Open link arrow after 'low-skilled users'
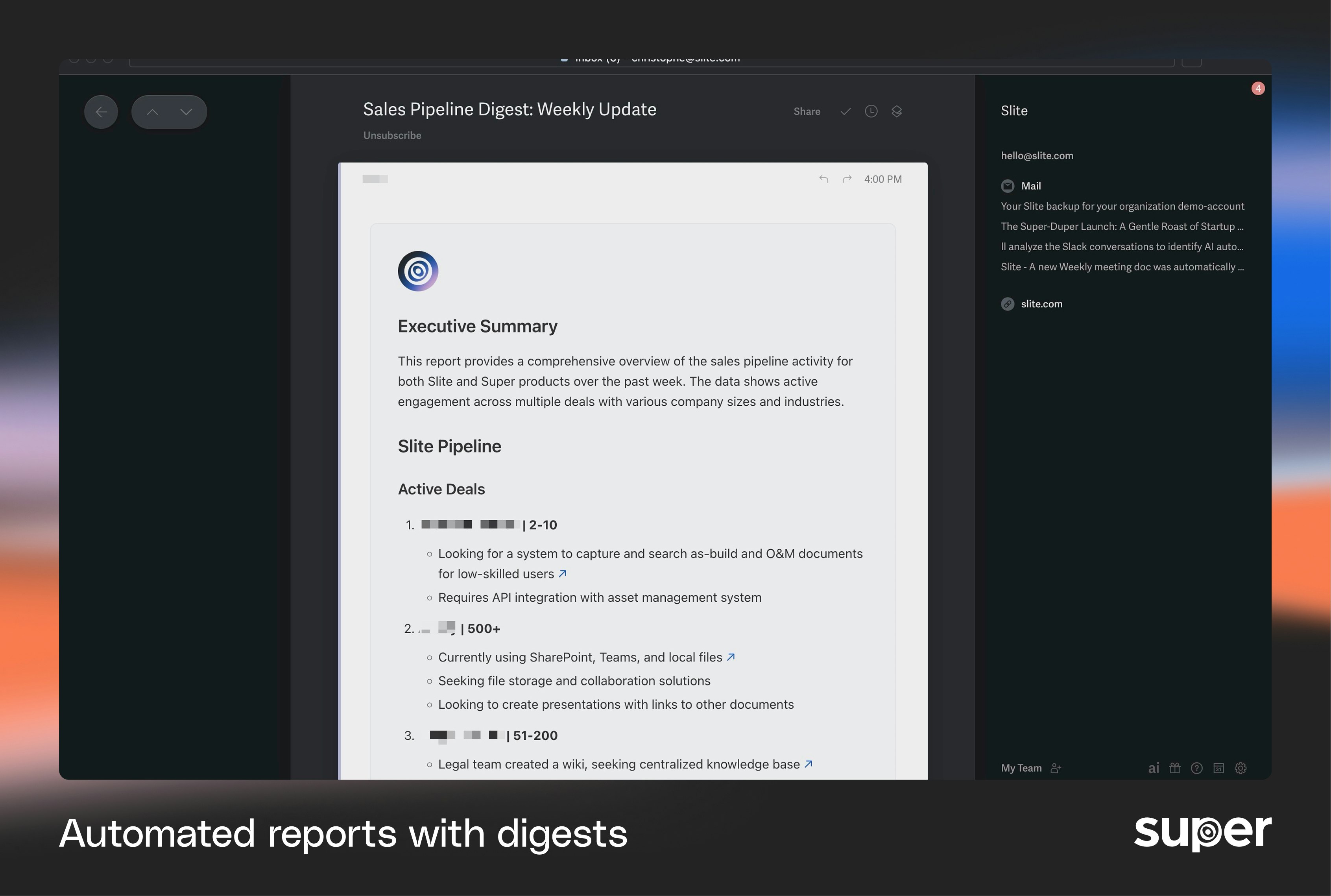 click(563, 574)
